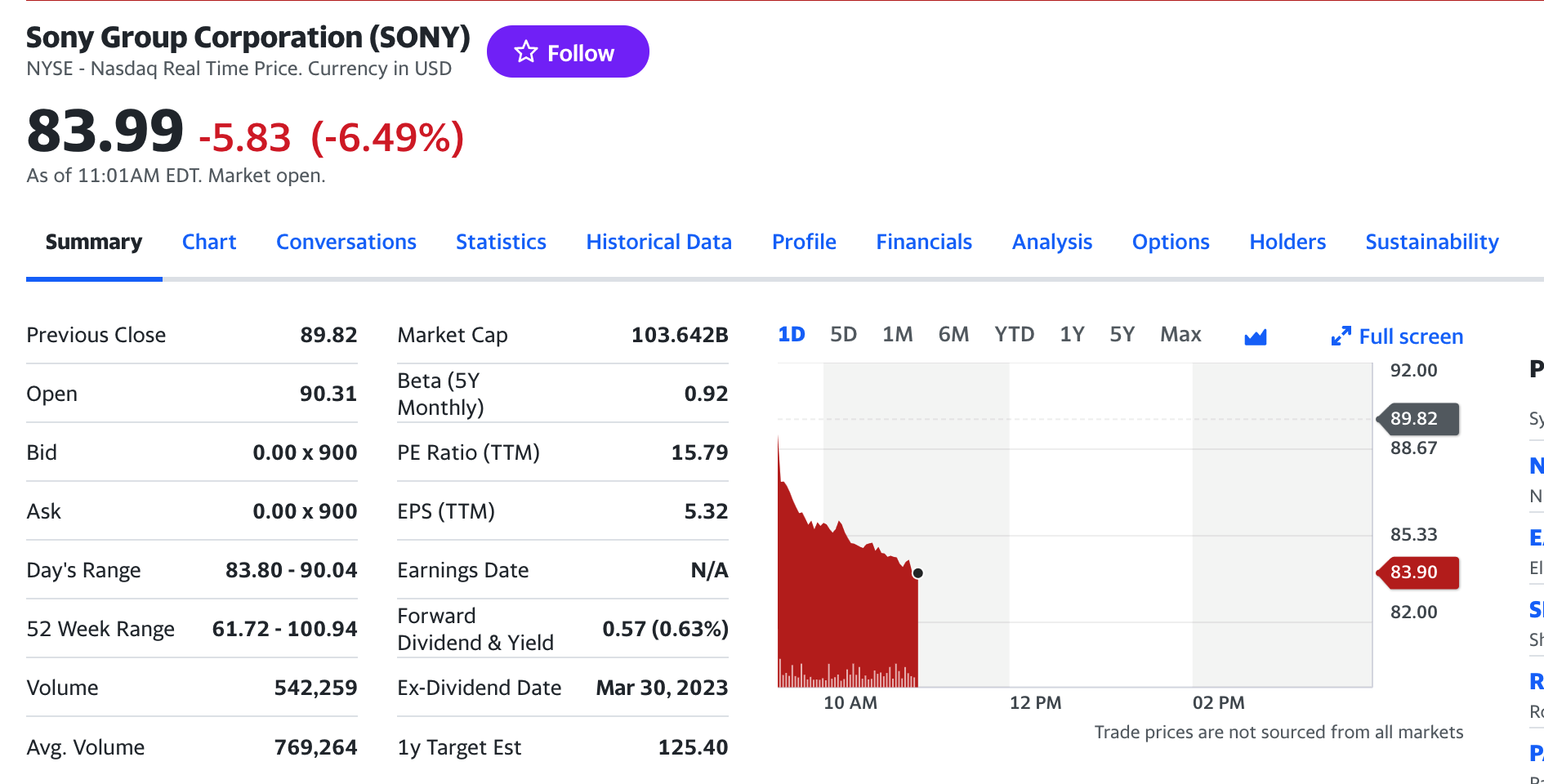This screenshot has width=1544, height=784.
Task: Click the 12 PM axis label
Action: [x=1035, y=702]
